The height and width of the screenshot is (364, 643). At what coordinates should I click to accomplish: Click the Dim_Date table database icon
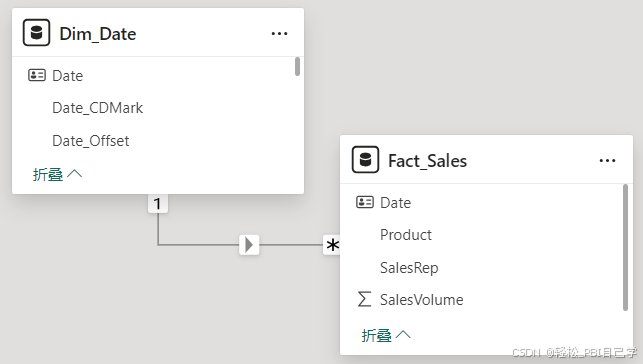(x=36, y=32)
